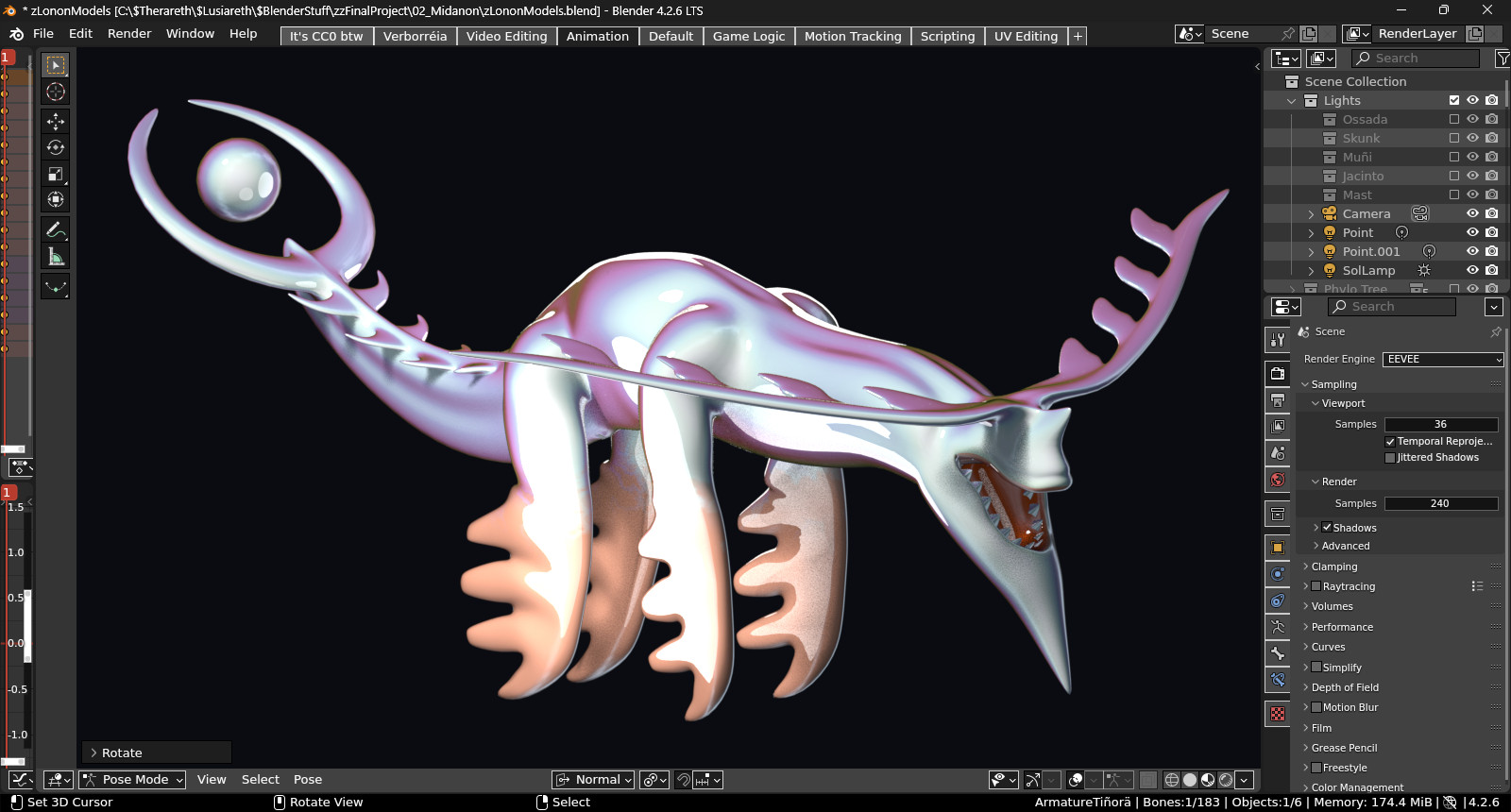1511x812 pixels.
Task: Open the Output properties tab
Action: point(1278,400)
